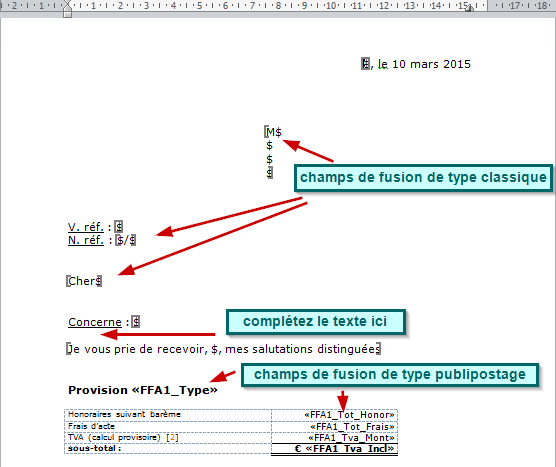Screen dimensions: 556x467
Task: Click the 'champs de fusion de type publipostage' callout
Action: click(390, 375)
